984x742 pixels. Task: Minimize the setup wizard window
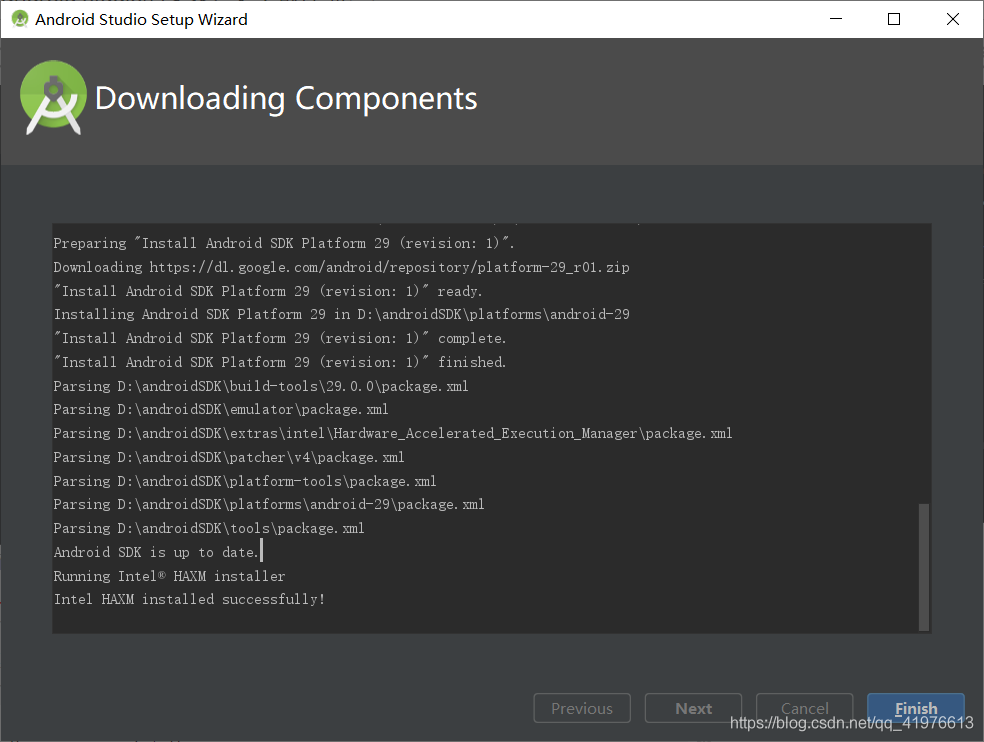[x=835, y=18]
